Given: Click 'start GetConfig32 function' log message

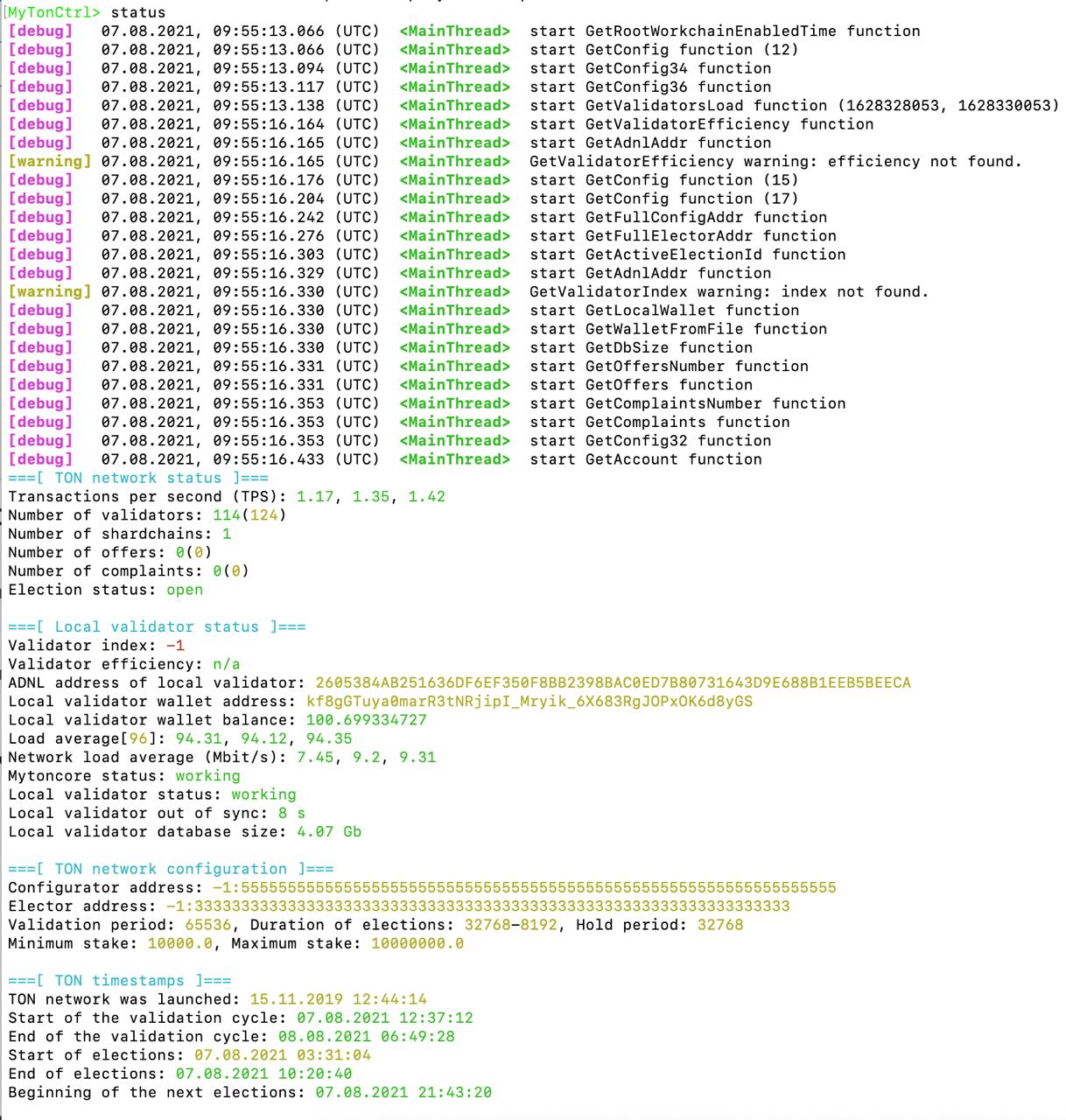Looking at the screenshot, I should point(650,441).
